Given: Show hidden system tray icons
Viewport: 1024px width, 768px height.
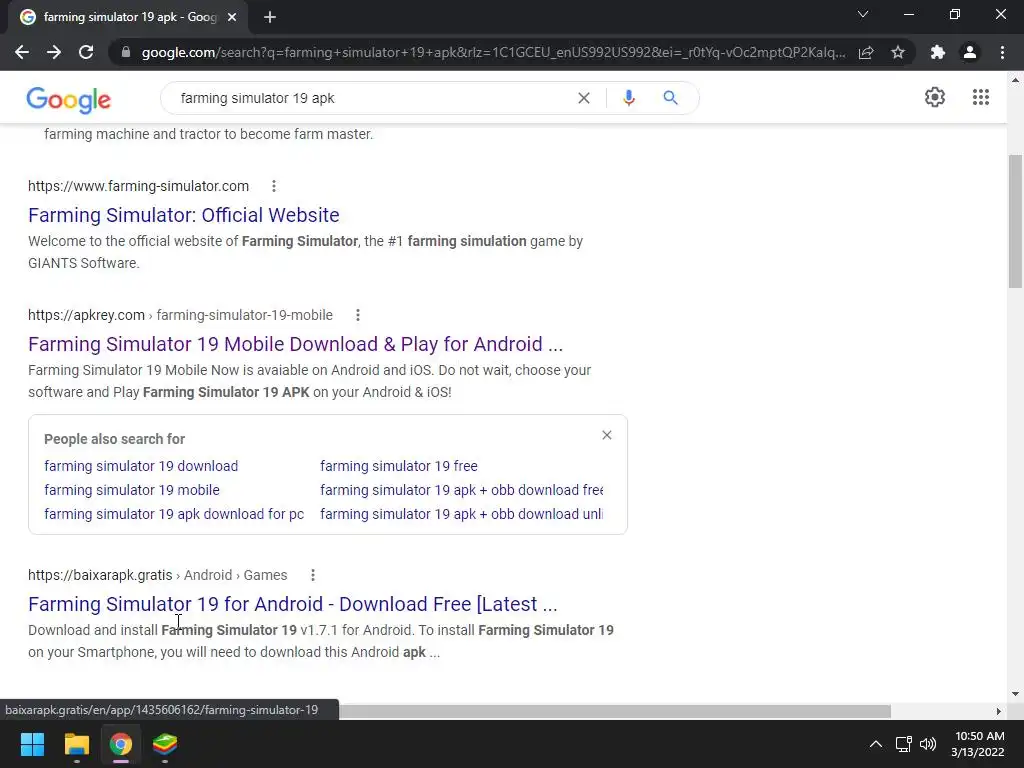Looking at the screenshot, I should (x=876, y=744).
